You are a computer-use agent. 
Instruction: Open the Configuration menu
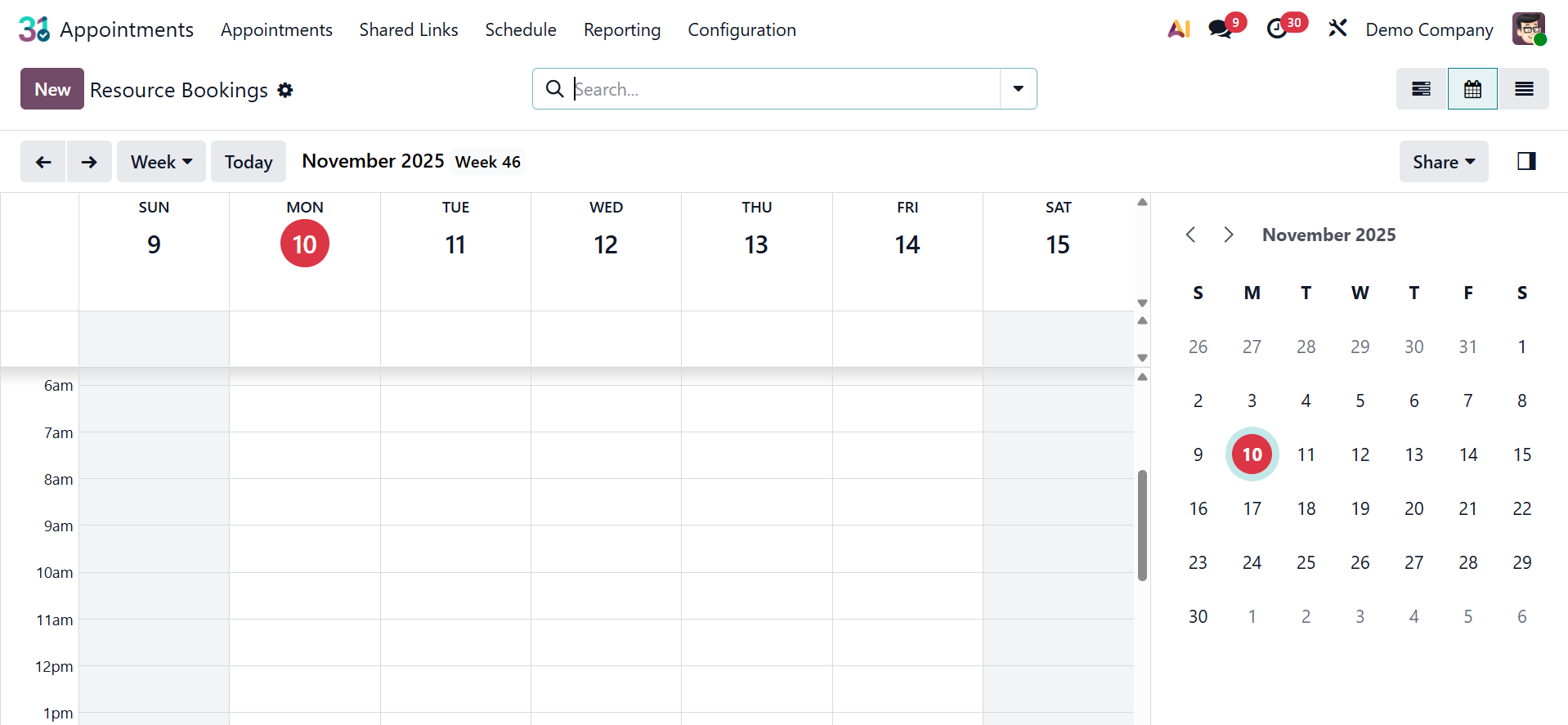[741, 29]
